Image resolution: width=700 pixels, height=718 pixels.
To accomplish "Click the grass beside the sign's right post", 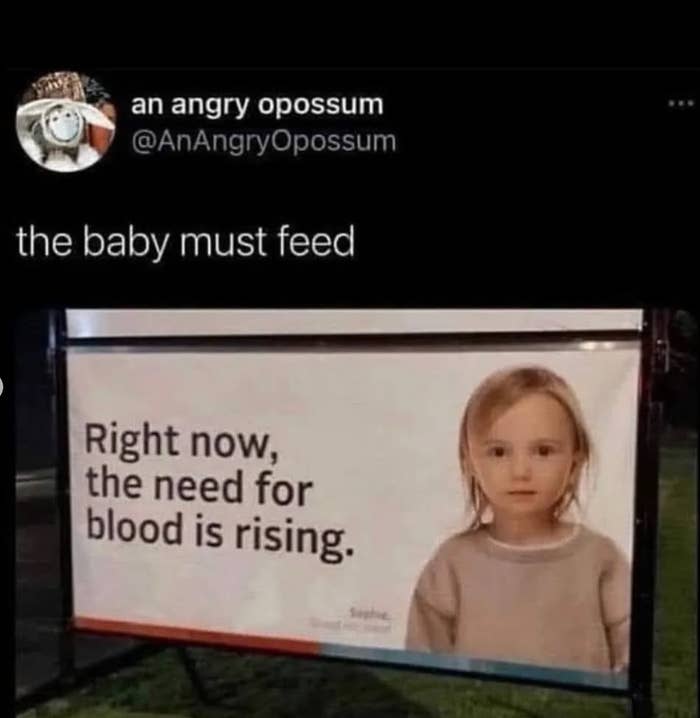I will click(675, 572).
